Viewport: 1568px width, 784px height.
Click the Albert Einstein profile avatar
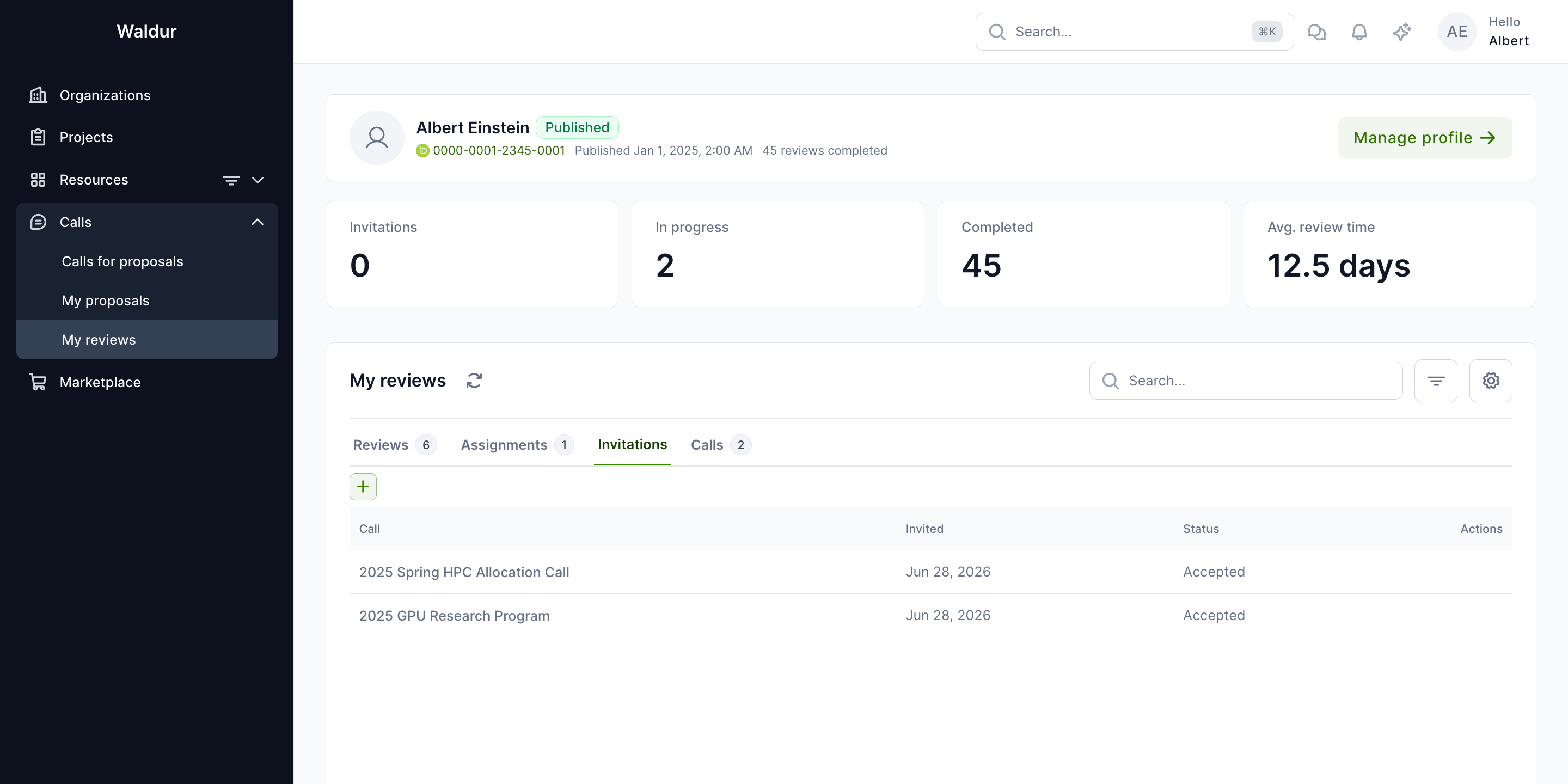[x=376, y=138]
